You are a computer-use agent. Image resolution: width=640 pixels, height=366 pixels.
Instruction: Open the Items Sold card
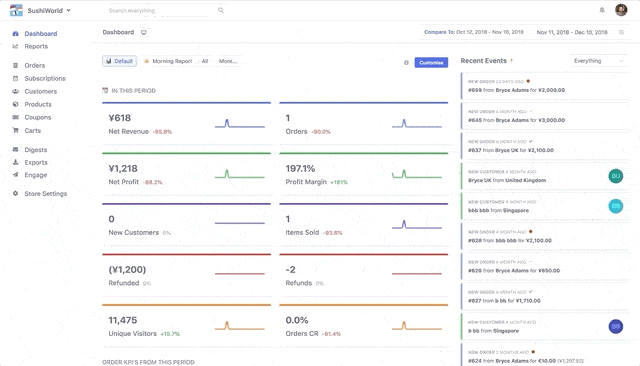[364, 225]
